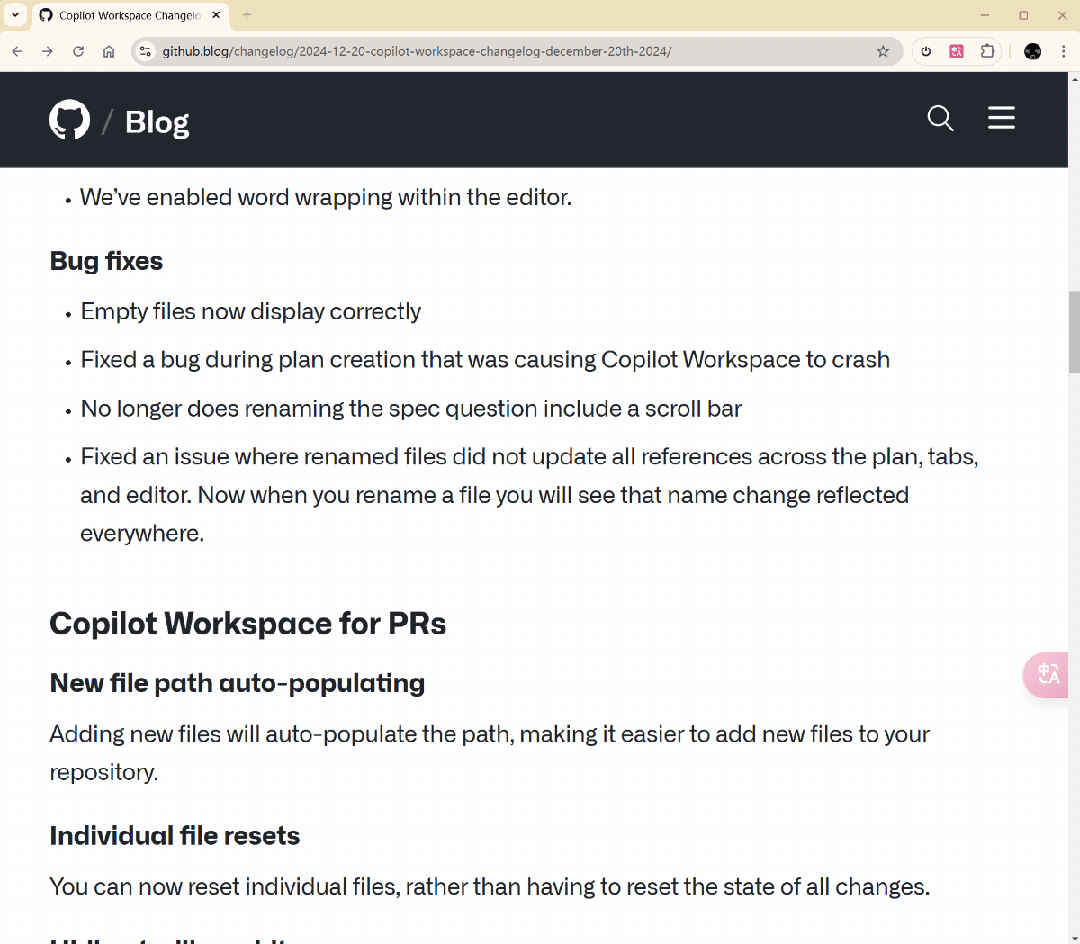The image size is (1080, 944).
Task: Click the address bar URL field
Action: tap(500, 52)
